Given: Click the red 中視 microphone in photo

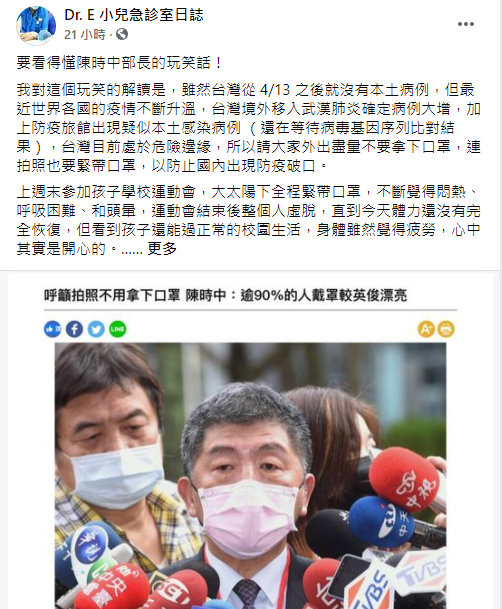Looking at the screenshot, I should tap(405, 479).
